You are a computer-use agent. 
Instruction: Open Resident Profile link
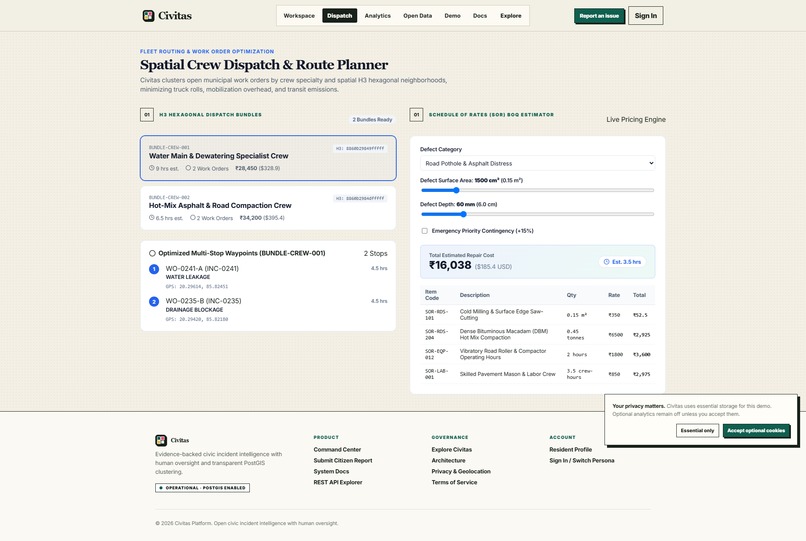(571, 449)
